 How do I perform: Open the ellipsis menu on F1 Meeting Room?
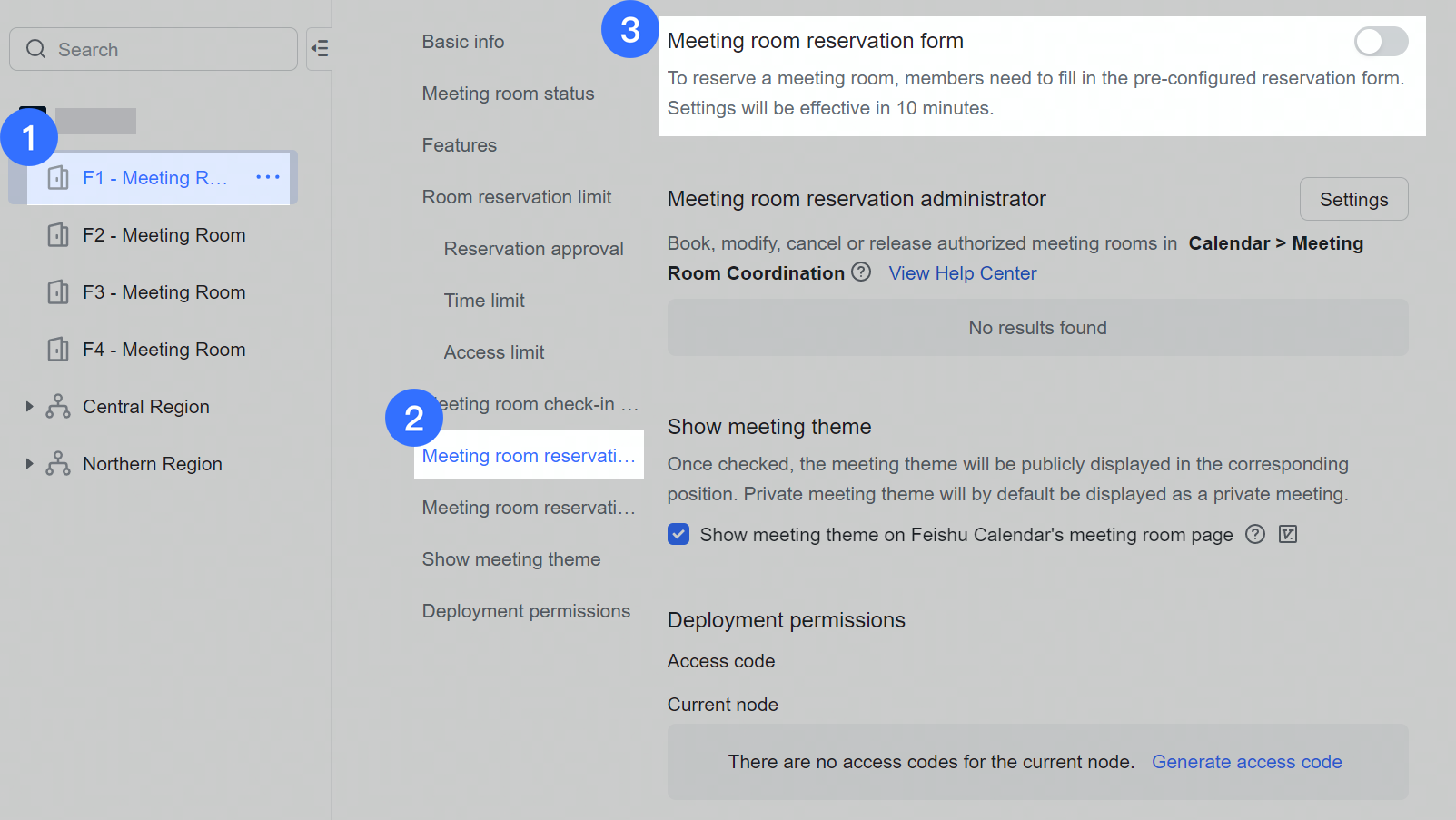[267, 177]
